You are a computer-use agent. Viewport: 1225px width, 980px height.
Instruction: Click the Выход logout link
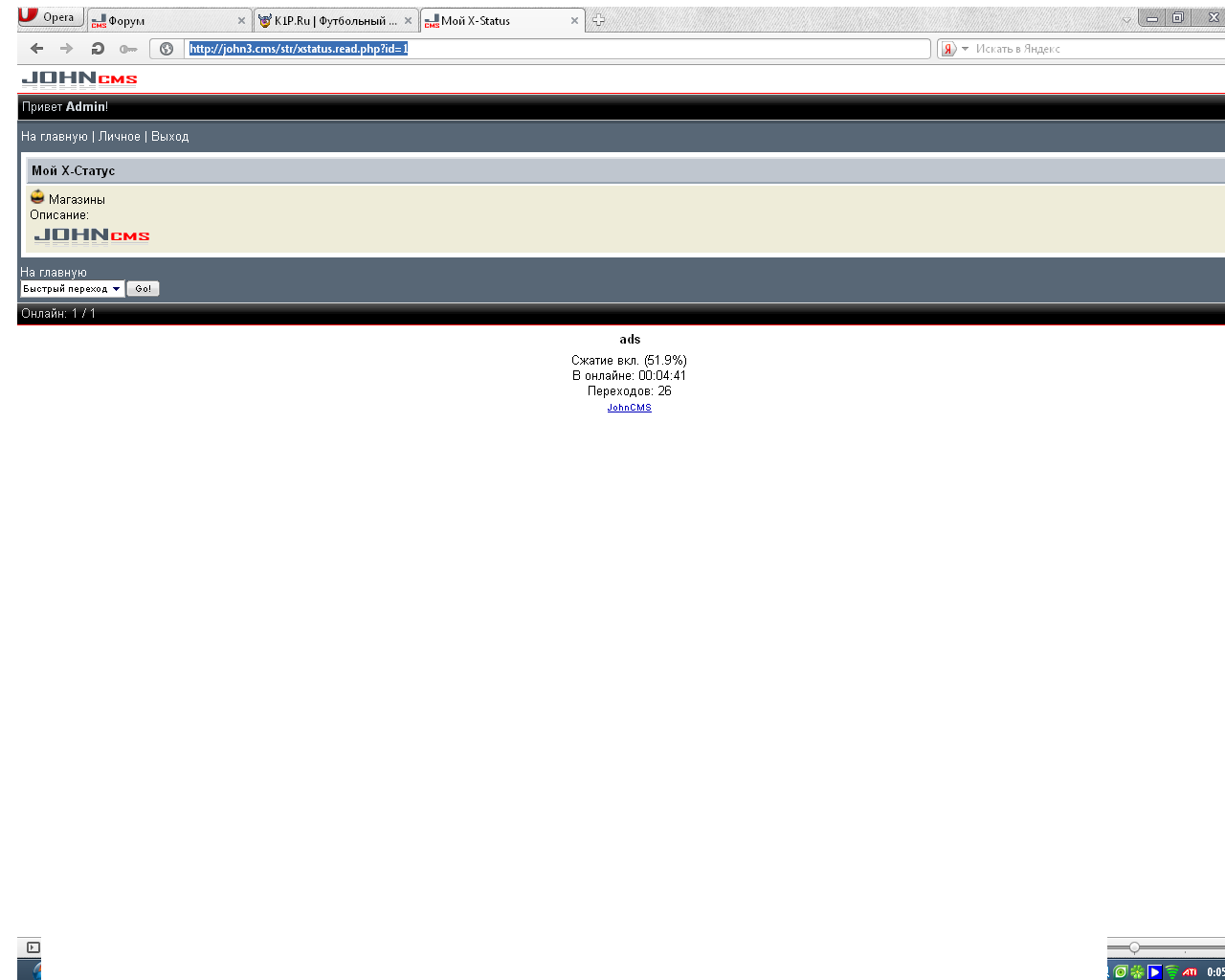pyautogui.click(x=170, y=137)
